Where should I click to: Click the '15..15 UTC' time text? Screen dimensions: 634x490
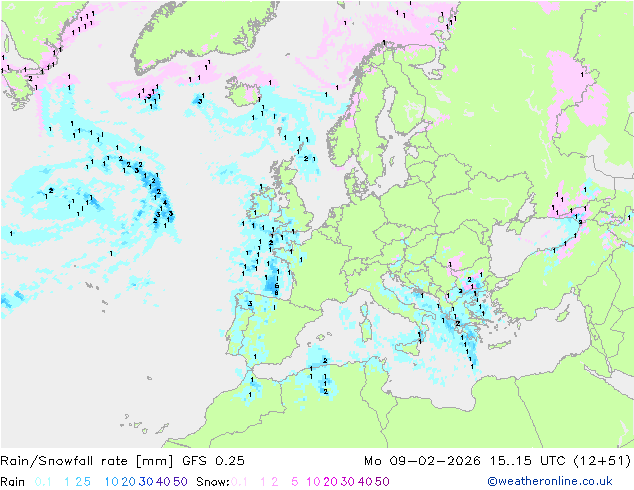527,461
